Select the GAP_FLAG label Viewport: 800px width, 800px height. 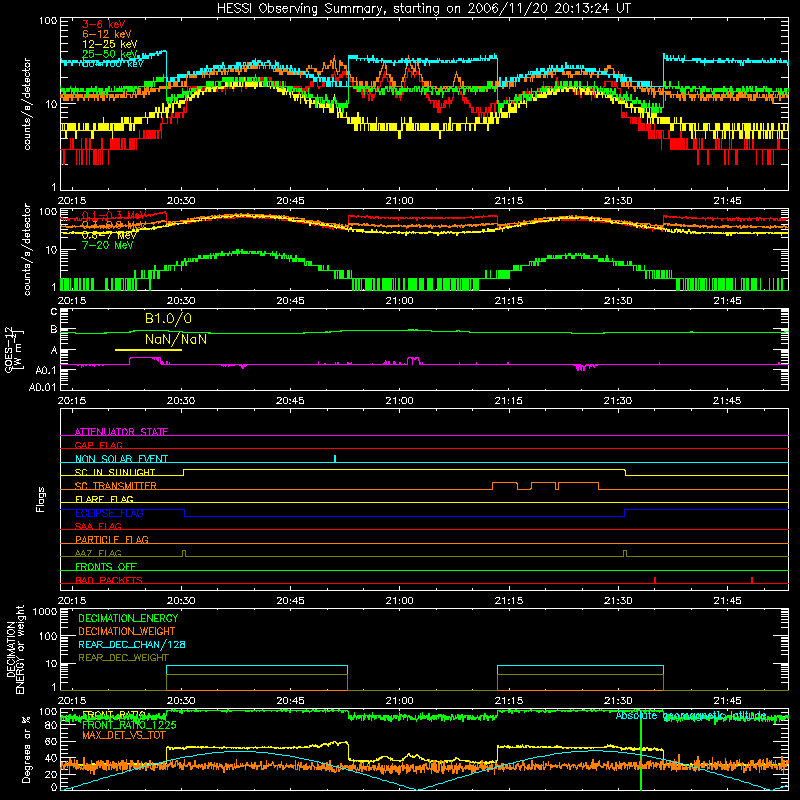pyautogui.click(x=98, y=445)
